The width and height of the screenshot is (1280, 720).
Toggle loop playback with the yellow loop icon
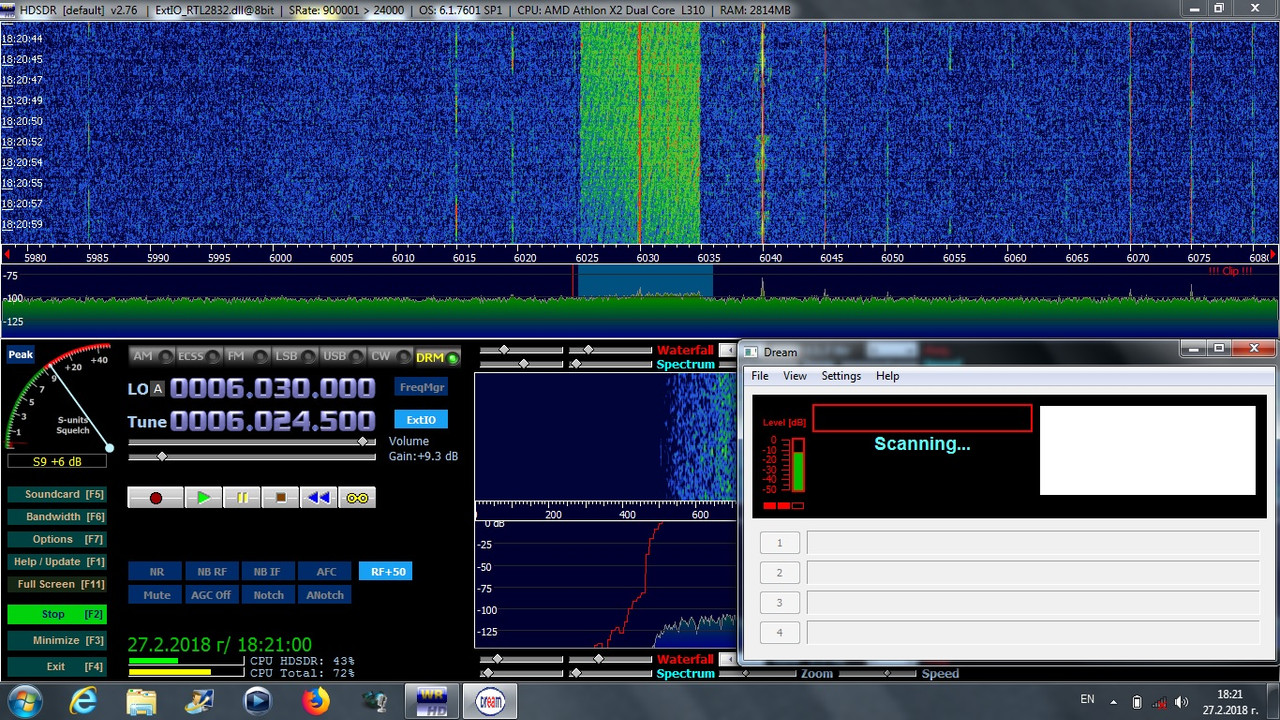tap(357, 497)
